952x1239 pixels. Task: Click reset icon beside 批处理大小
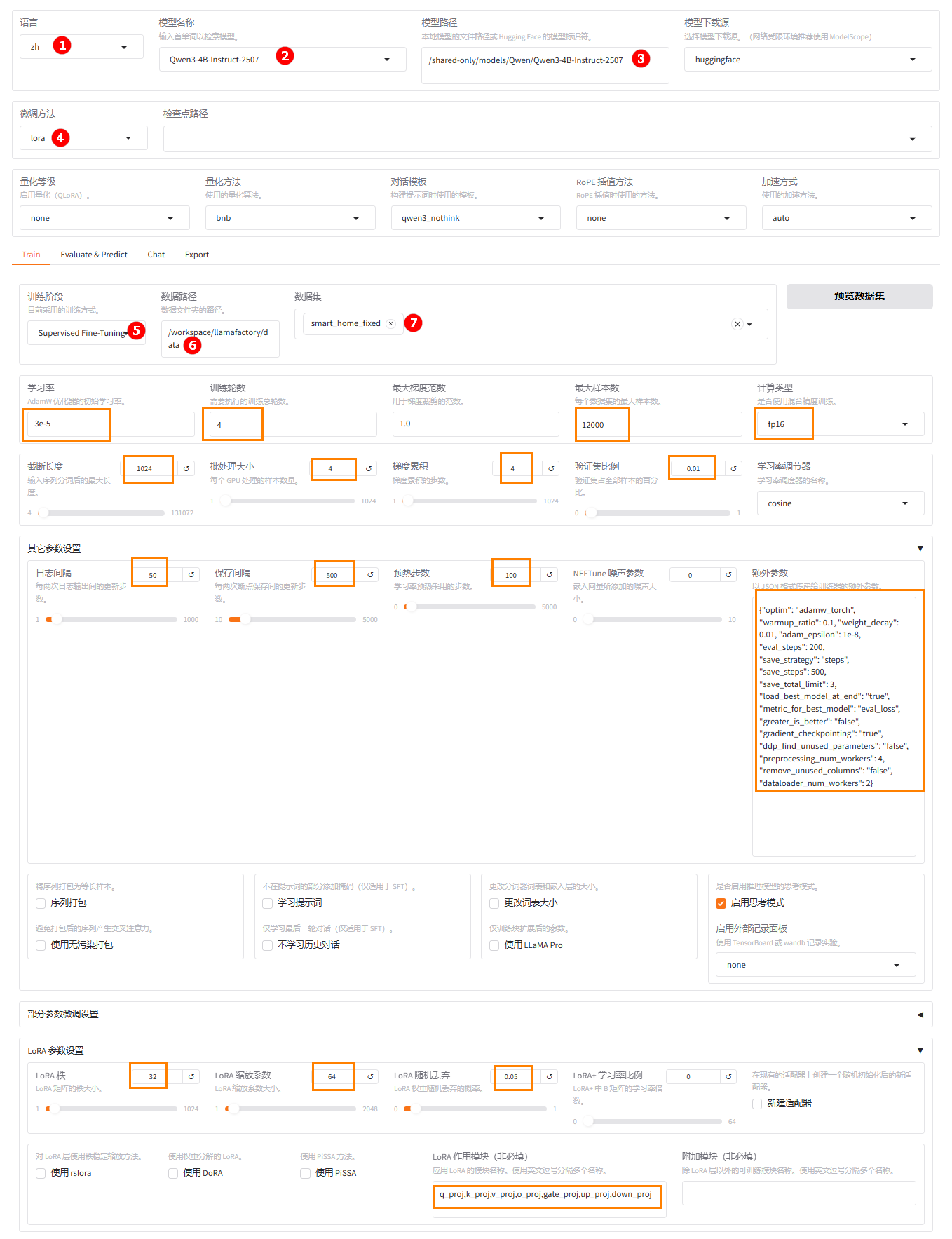click(369, 468)
